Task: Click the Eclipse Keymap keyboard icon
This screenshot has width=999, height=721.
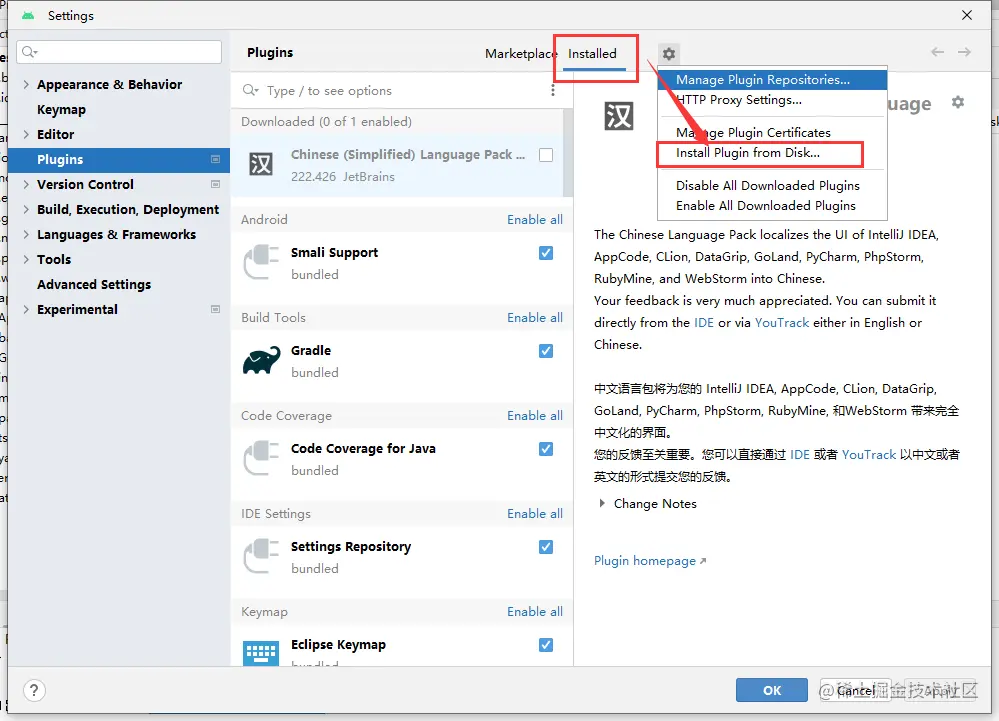Action: 261,653
